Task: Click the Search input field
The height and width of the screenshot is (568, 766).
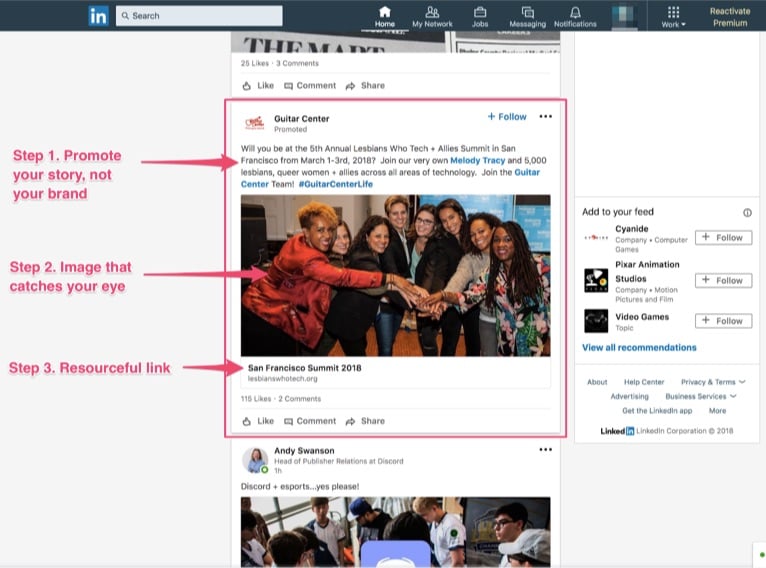Action: pos(199,16)
